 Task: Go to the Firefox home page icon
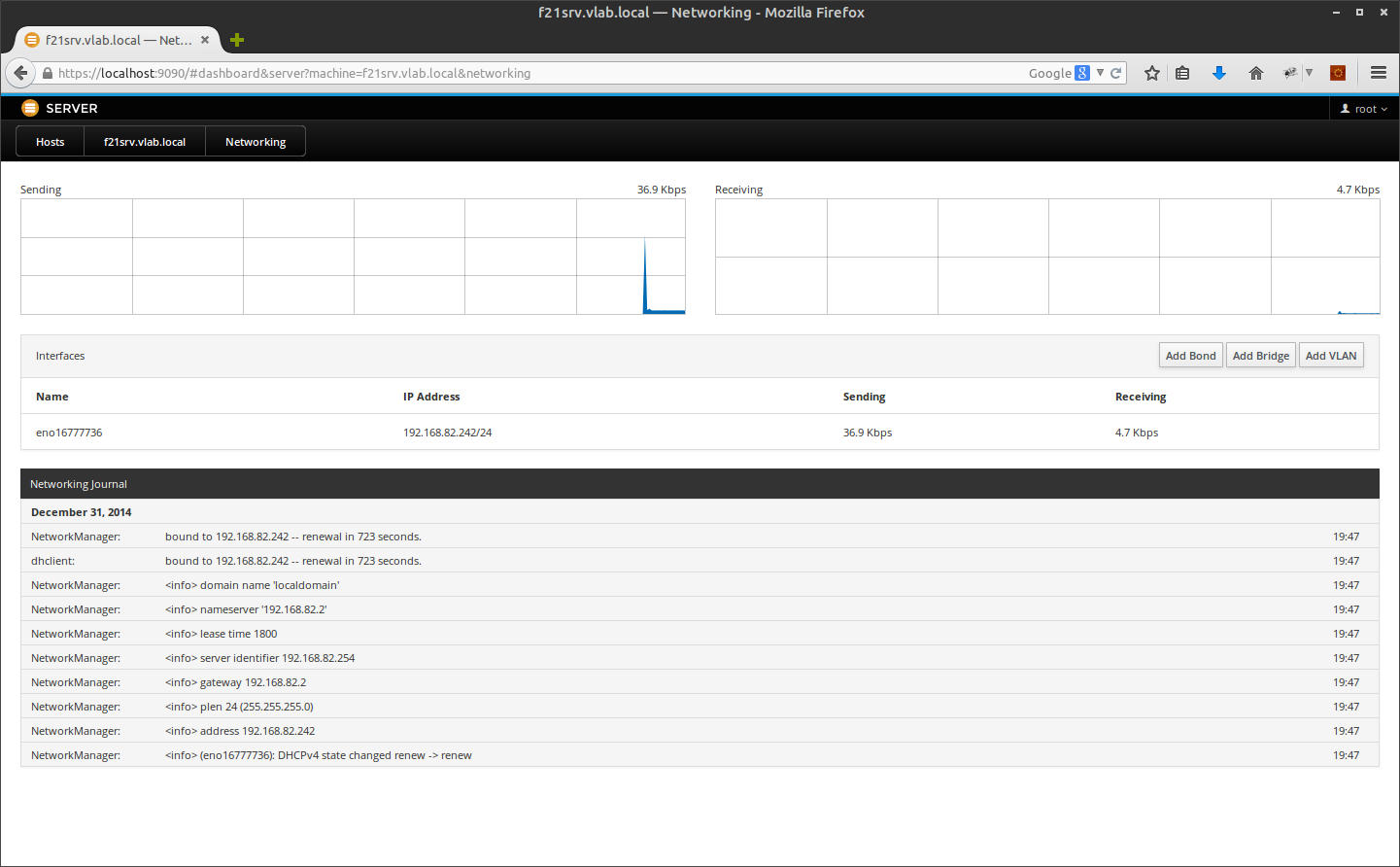(x=1255, y=73)
